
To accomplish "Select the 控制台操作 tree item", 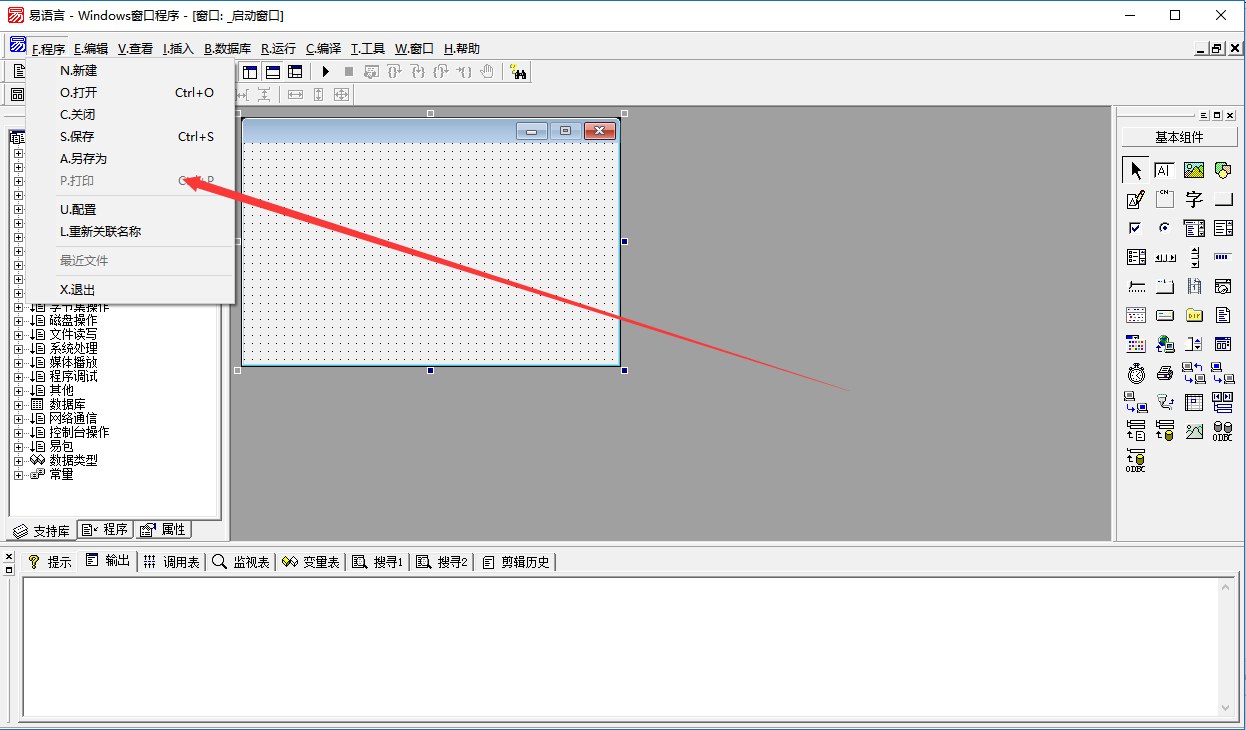I will (x=79, y=433).
